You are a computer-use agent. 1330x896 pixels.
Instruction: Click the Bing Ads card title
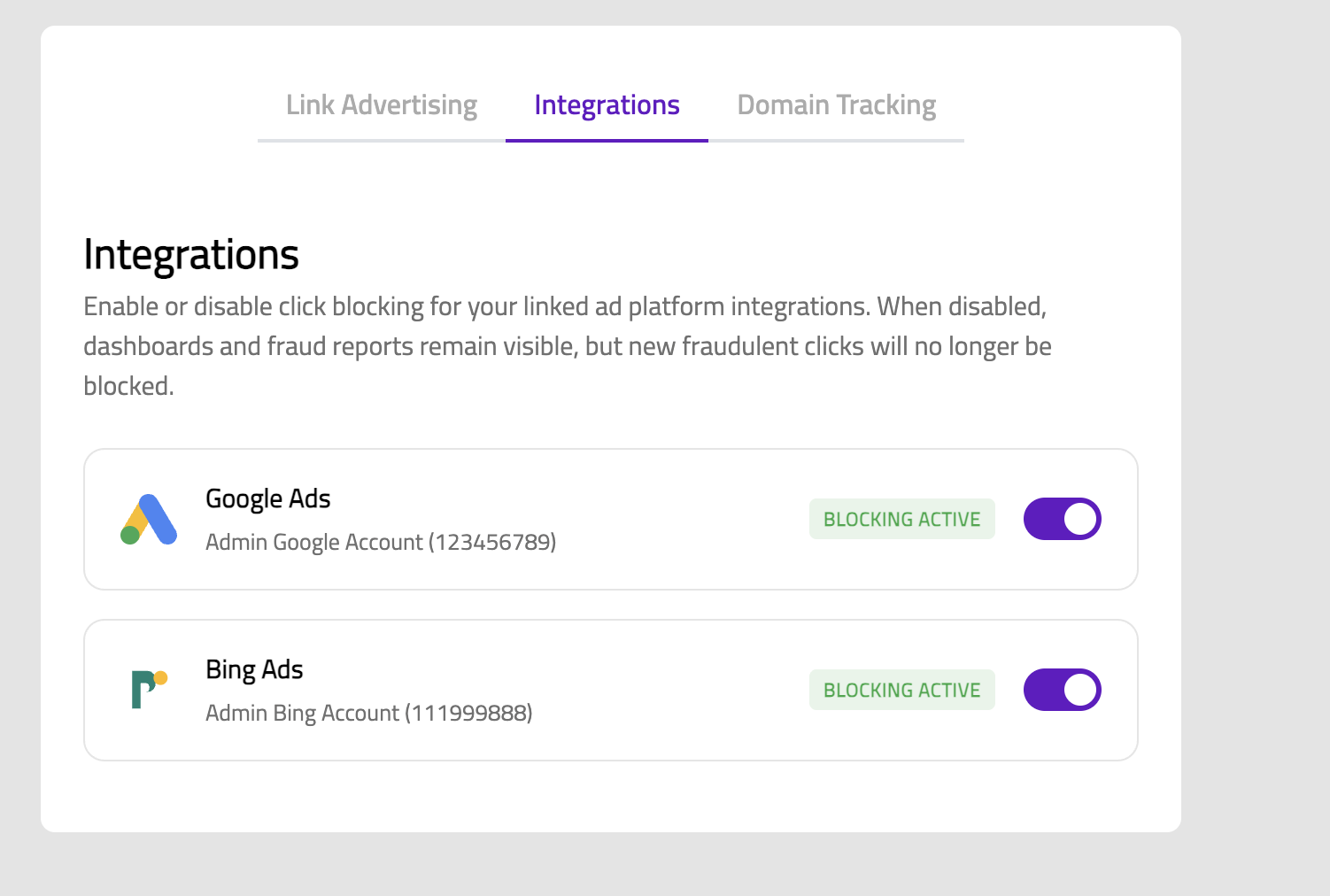coord(254,669)
